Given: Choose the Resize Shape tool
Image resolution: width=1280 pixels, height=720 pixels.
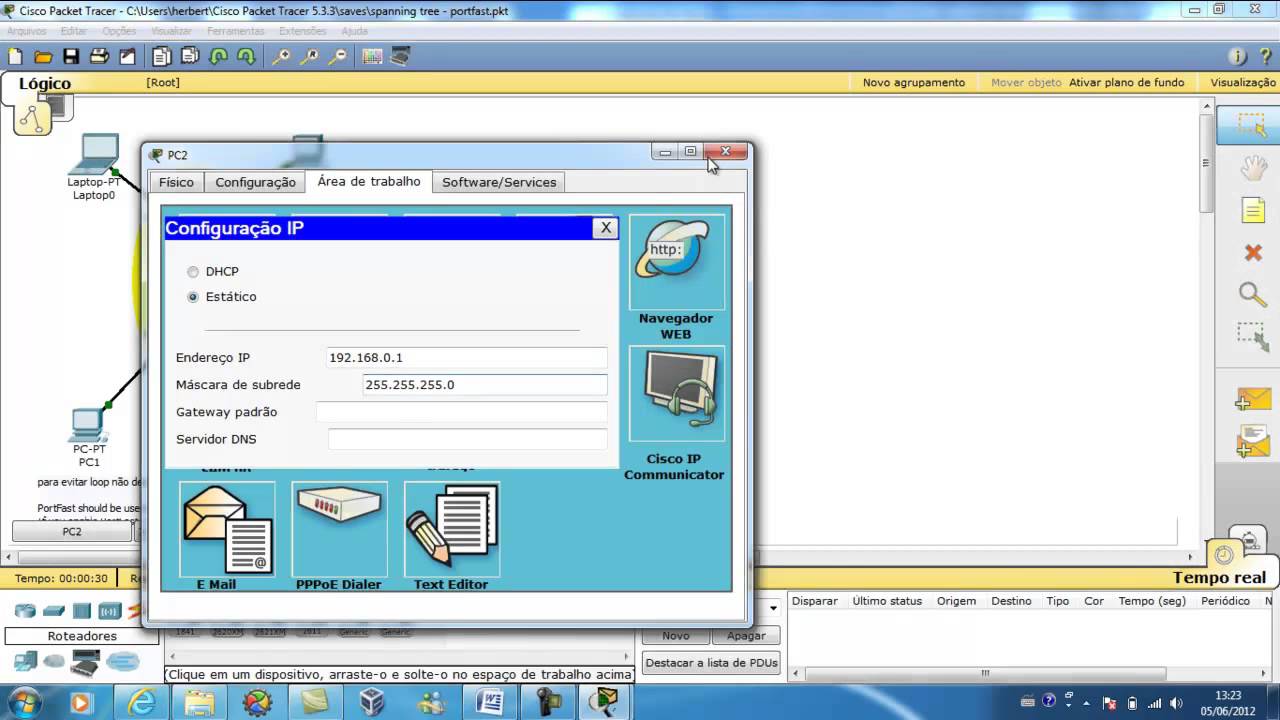Looking at the screenshot, I should click(1253, 337).
